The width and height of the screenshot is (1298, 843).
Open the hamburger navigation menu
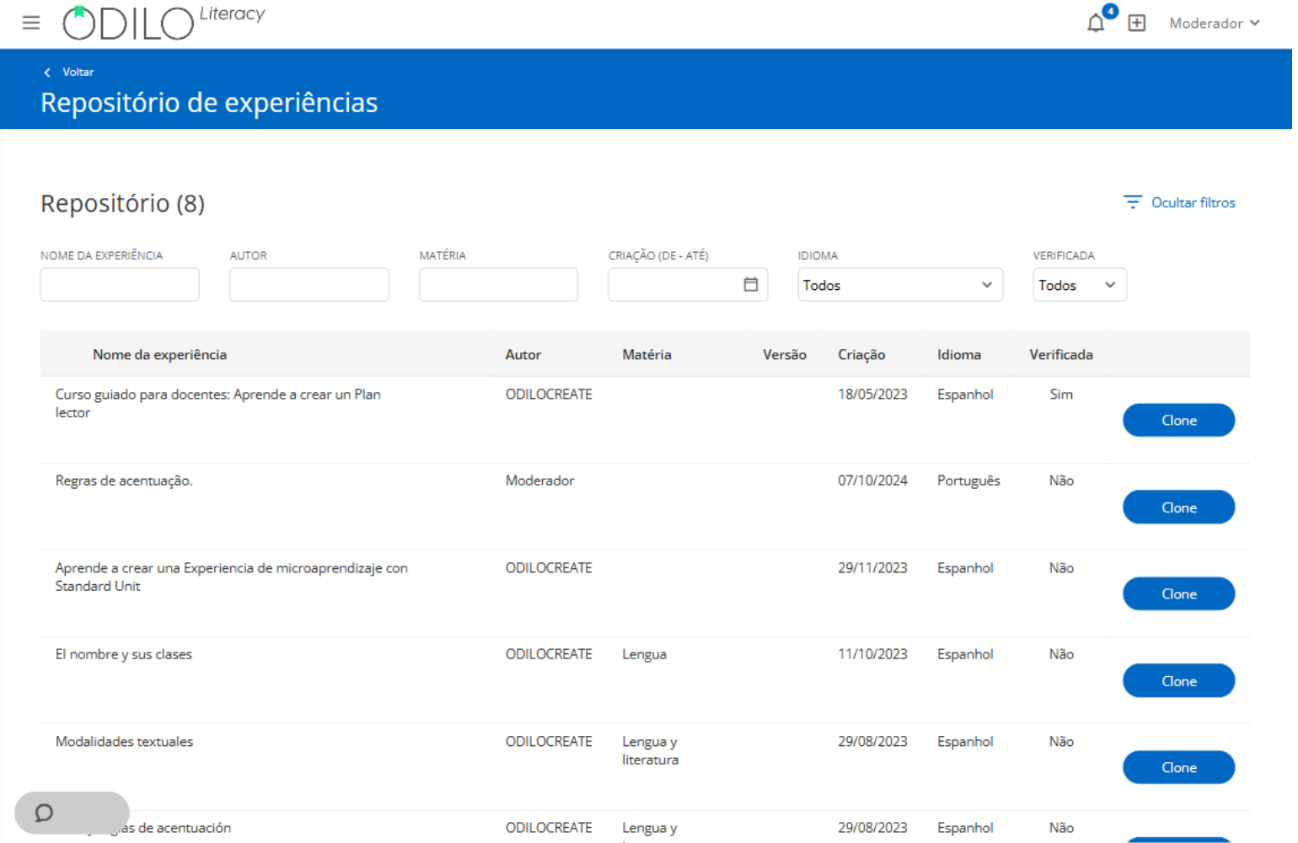click(x=31, y=23)
